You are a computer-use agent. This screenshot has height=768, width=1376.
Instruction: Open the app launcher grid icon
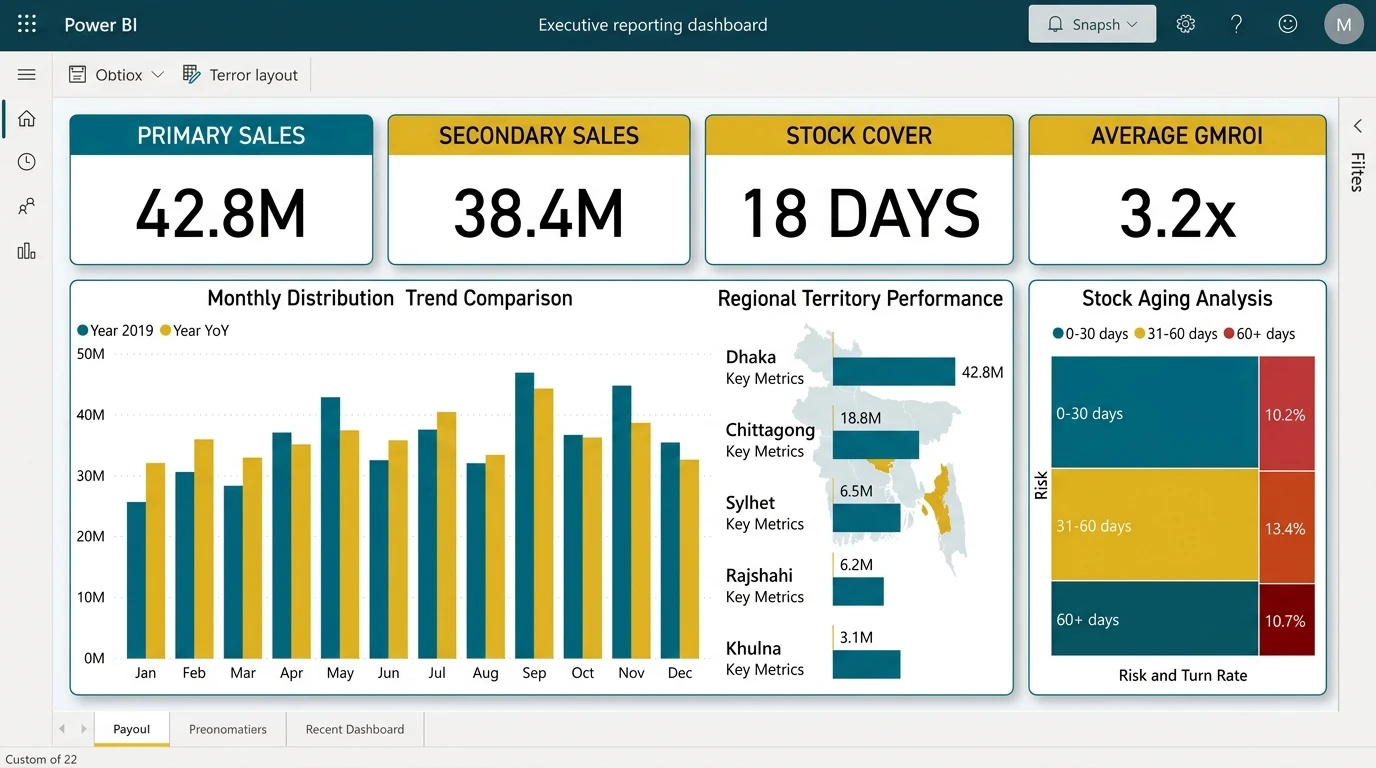(27, 24)
